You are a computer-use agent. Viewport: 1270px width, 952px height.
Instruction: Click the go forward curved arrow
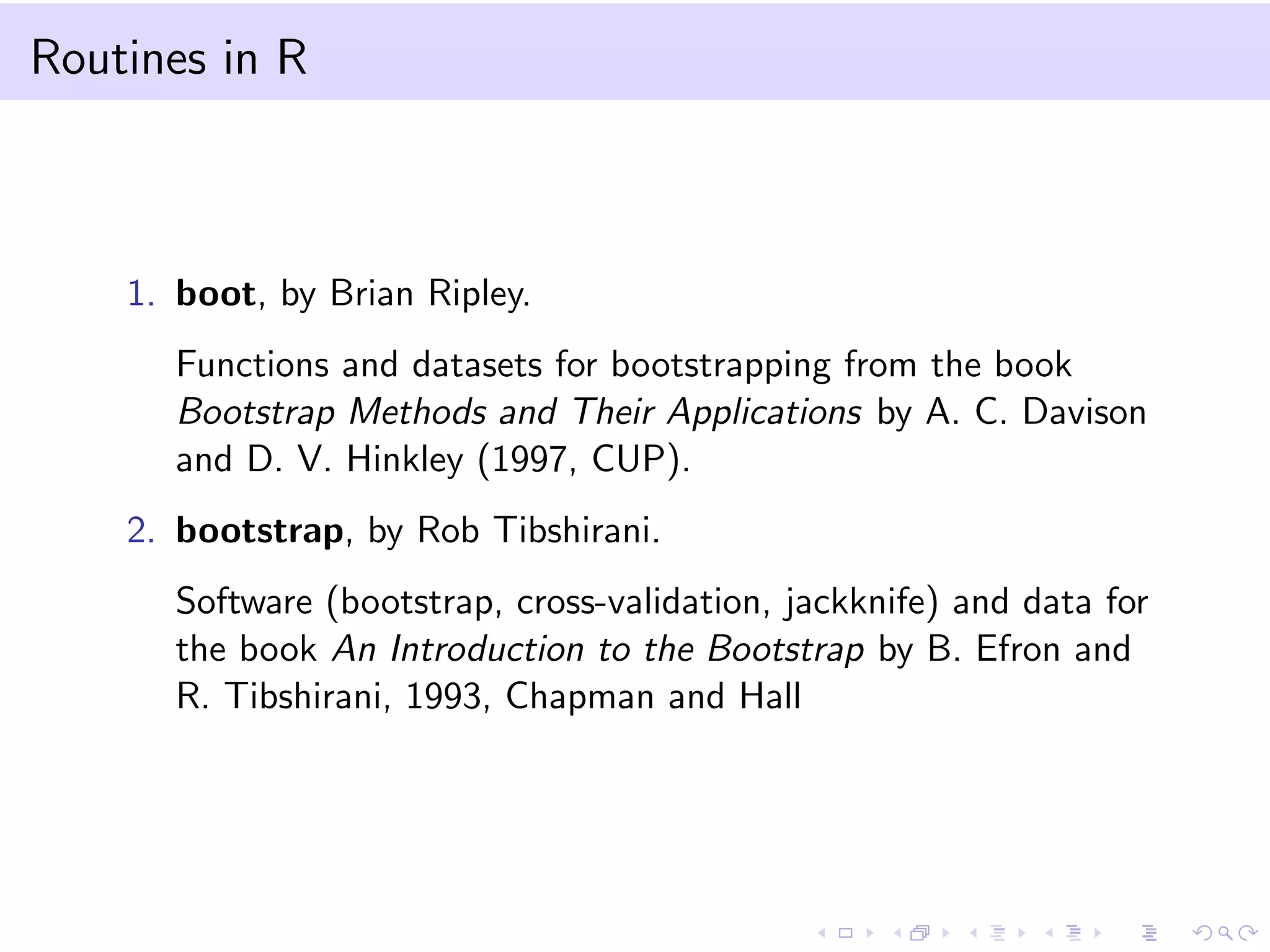(x=1248, y=932)
